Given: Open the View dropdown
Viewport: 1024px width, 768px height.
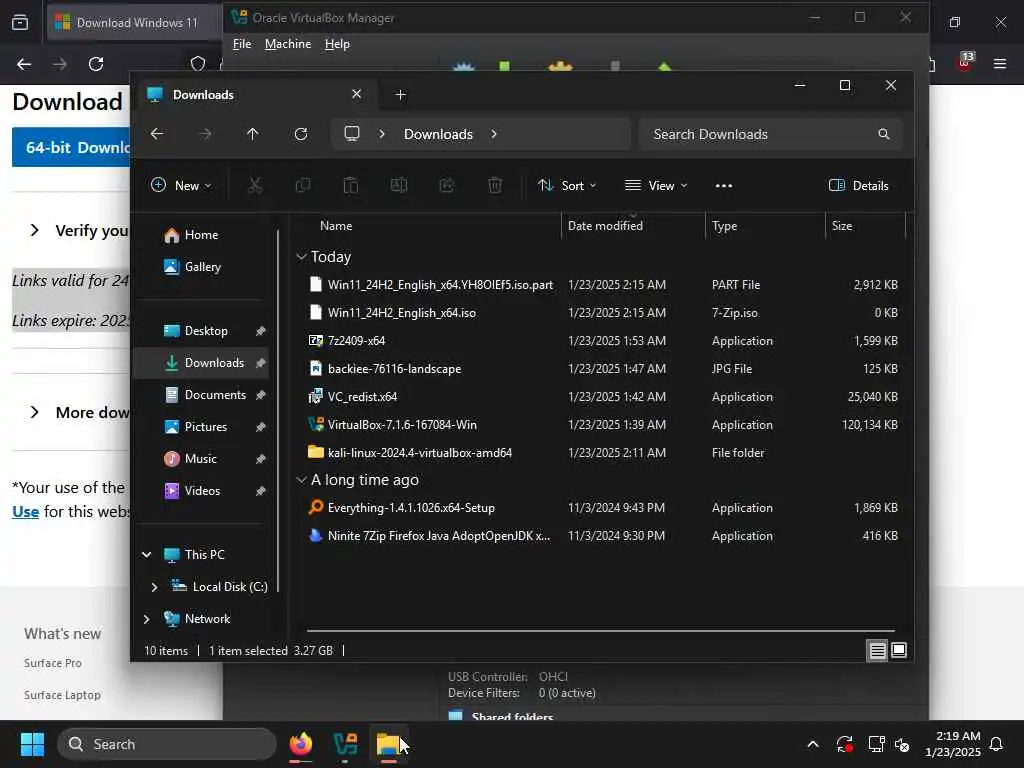Looking at the screenshot, I should 656,185.
